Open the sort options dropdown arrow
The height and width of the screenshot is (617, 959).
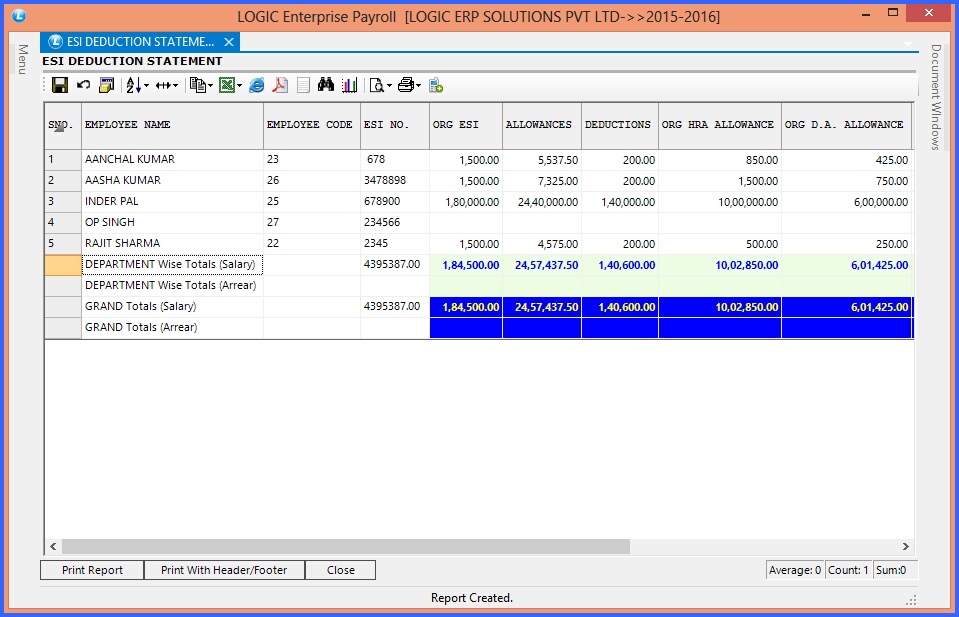coord(146,86)
